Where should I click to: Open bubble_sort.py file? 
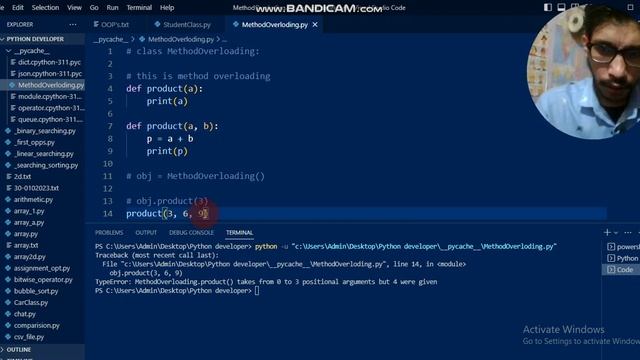(x=36, y=291)
